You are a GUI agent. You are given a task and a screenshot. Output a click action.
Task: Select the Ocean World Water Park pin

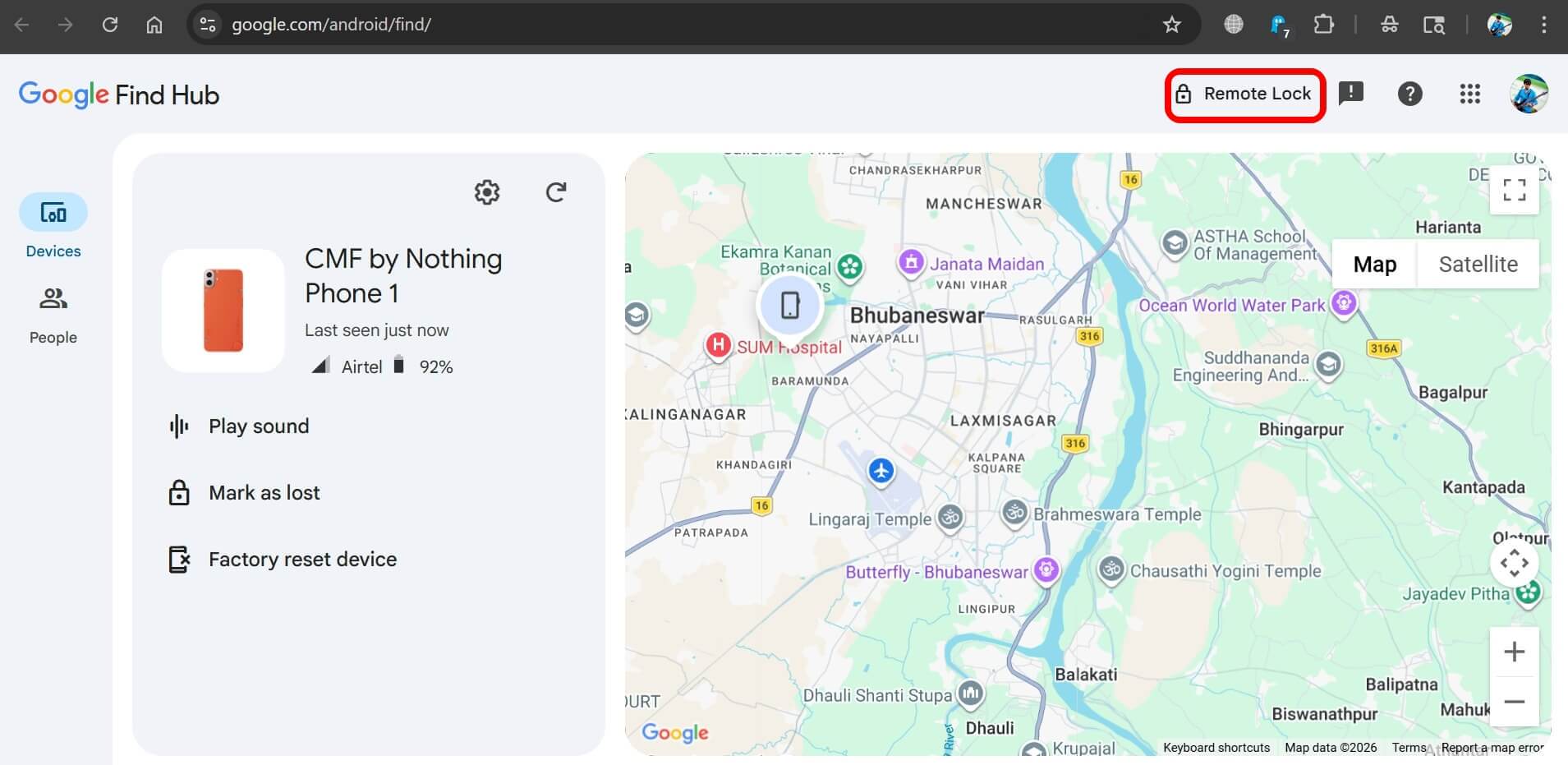[1344, 303]
